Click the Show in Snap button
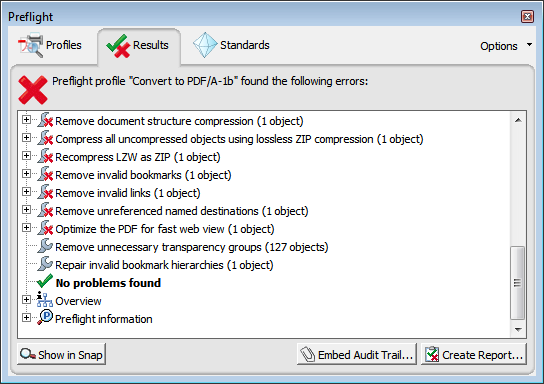Screen dimensions: 544x384 (61, 354)
